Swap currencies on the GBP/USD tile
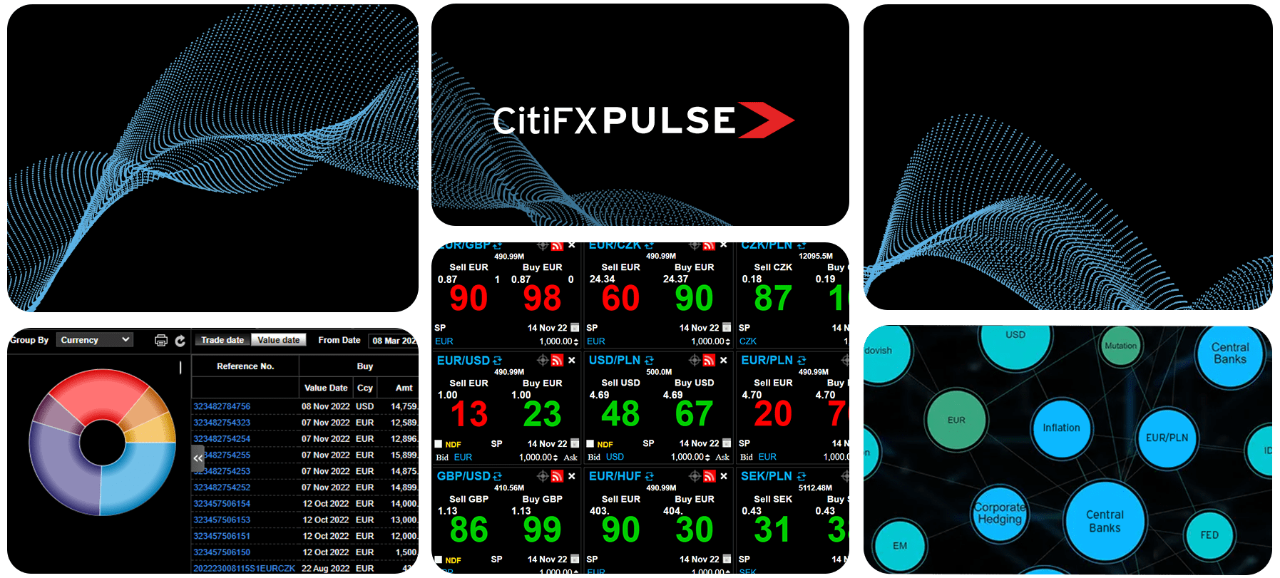Image resolution: width=1280 pixels, height=578 pixels. click(497, 476)
